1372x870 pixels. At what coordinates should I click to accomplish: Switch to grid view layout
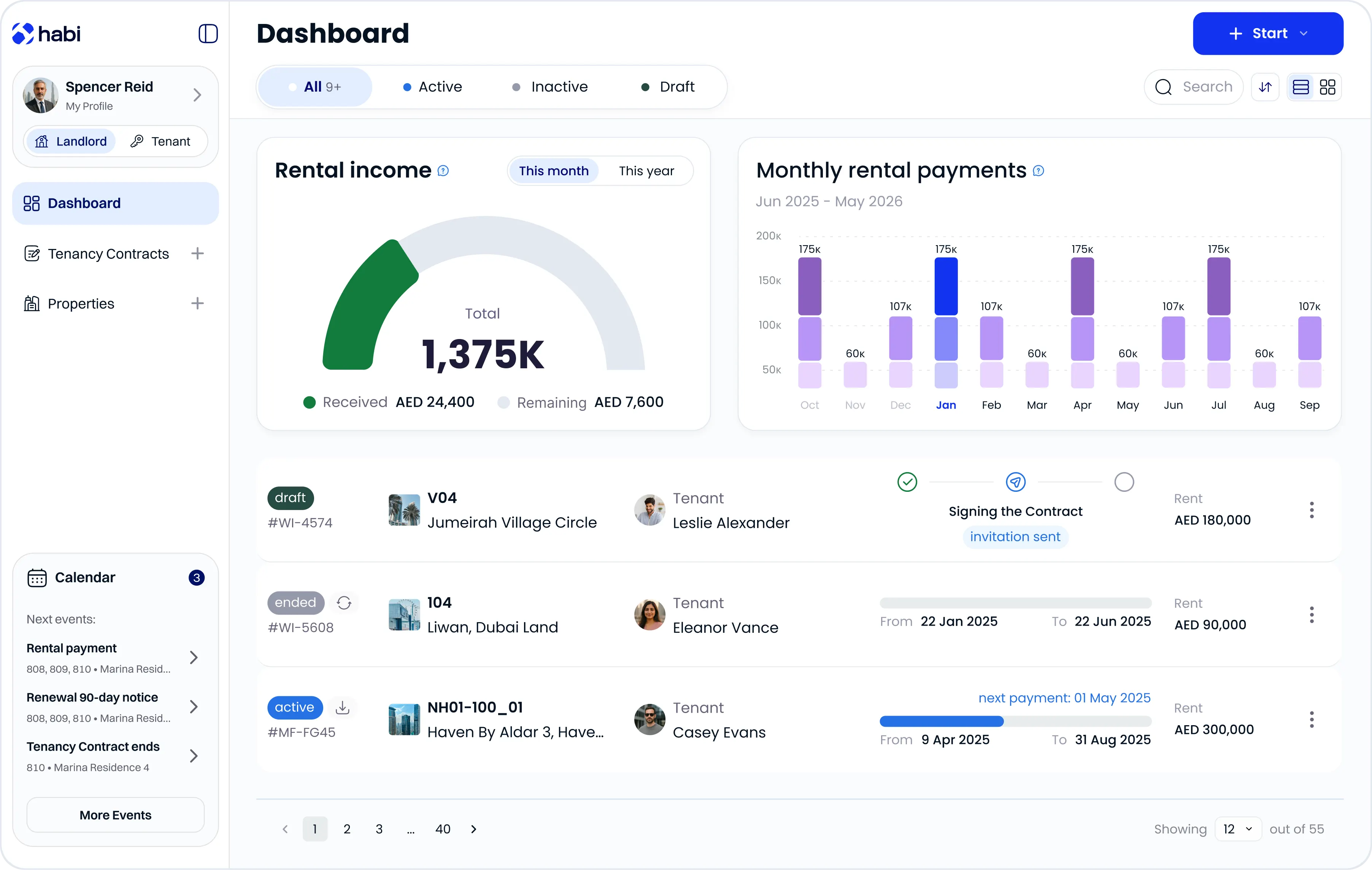point(1328,87)
